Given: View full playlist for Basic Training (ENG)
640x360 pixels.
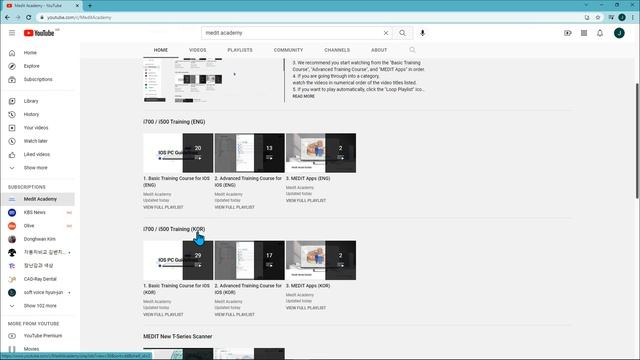Looking at the screenshot, I should pos(163,207).
